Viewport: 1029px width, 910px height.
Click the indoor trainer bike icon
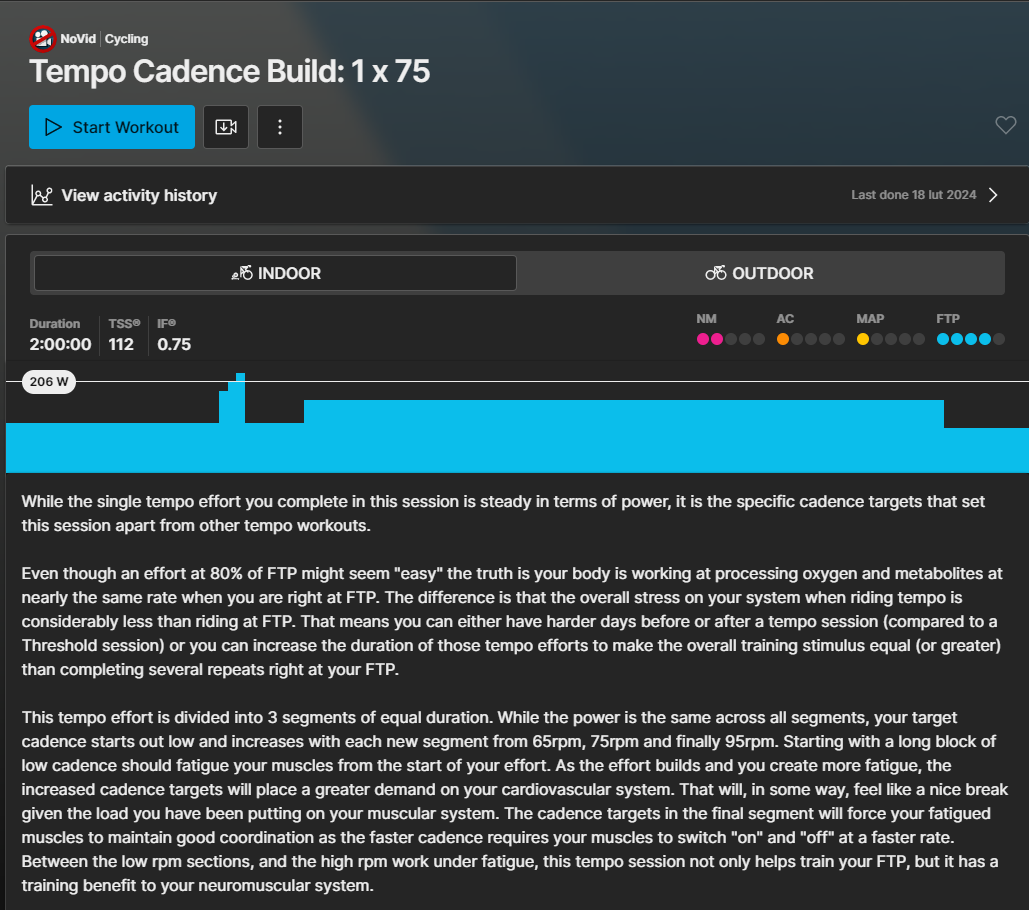(241, 273)
